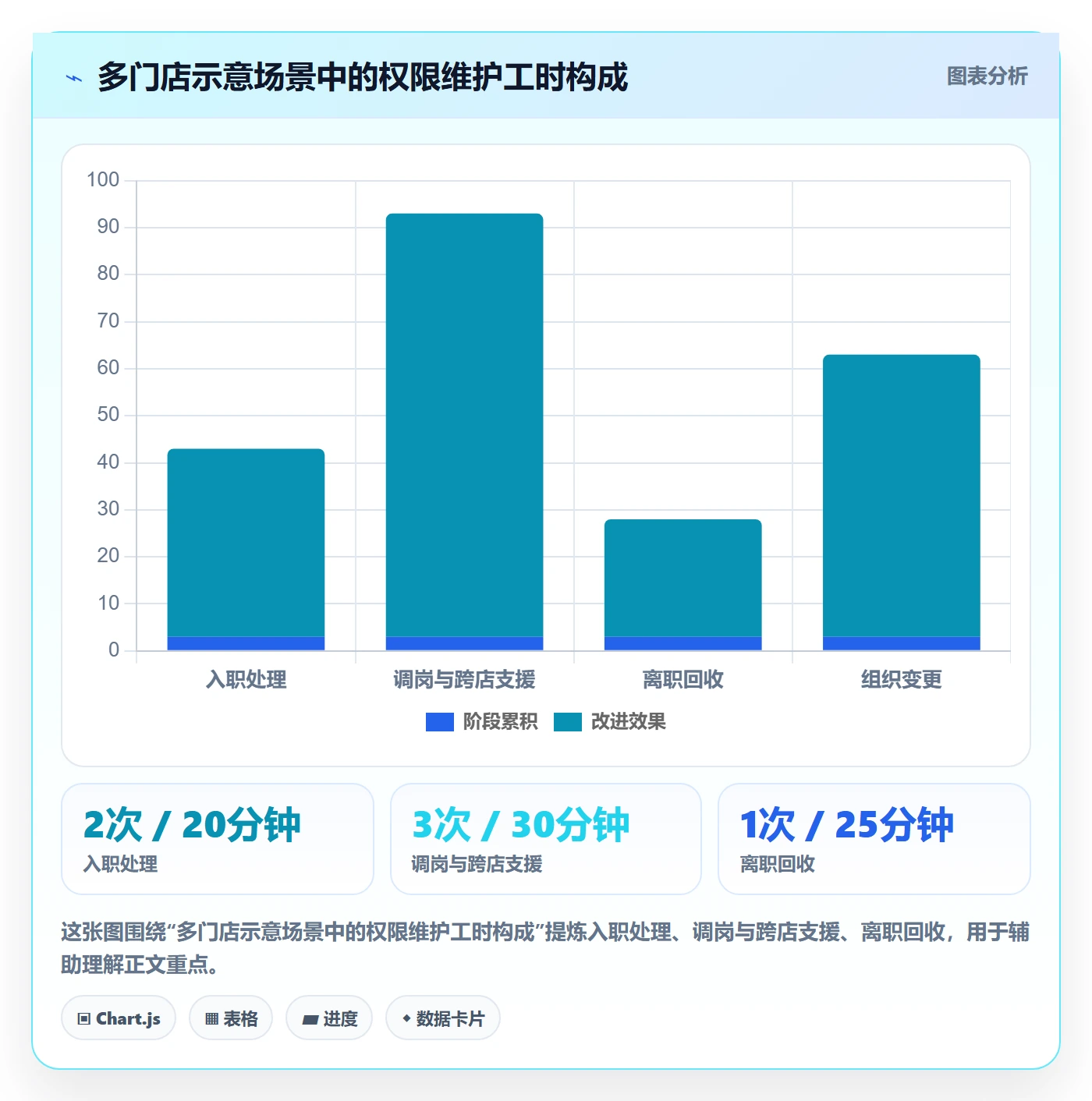This screenshot has width=1092, height=1101.
Task: Open the 3次 / 30分钟 data card
Action: [546, 839]
